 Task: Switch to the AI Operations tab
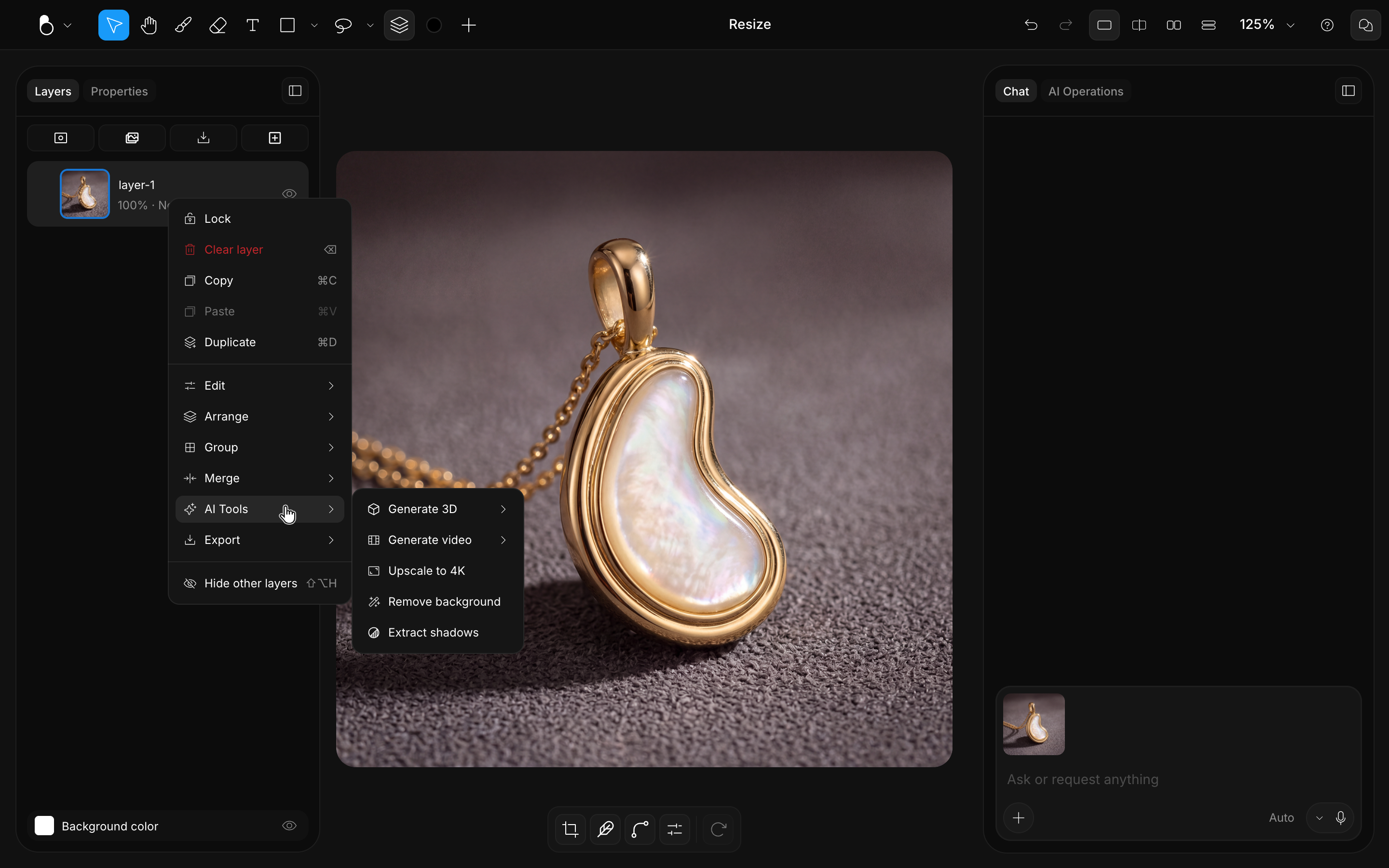pos(1085,91)
